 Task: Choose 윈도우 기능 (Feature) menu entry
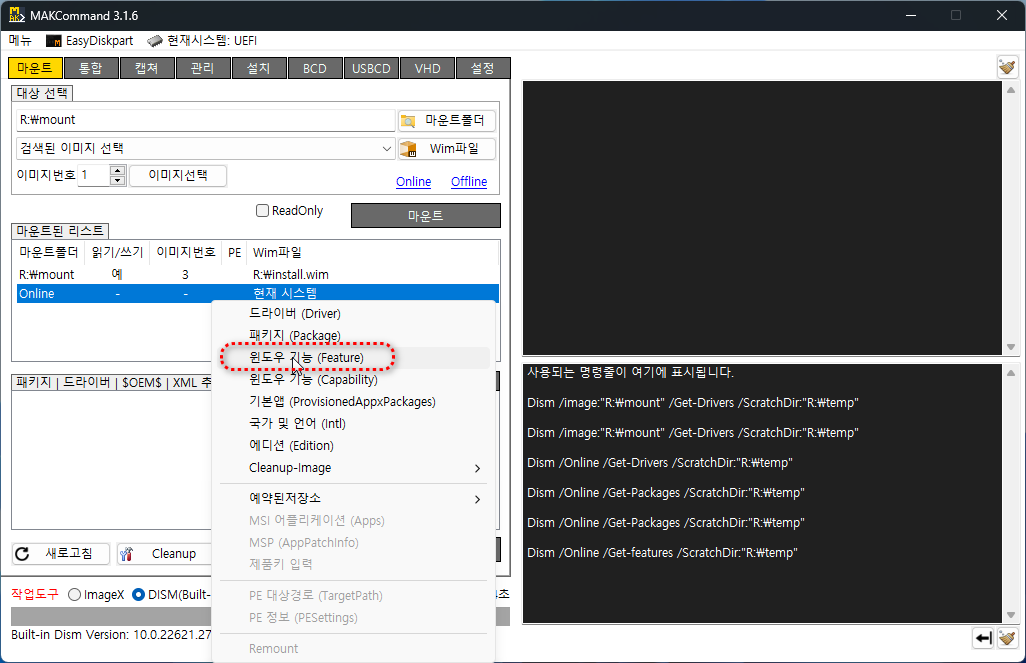point(355,358)
